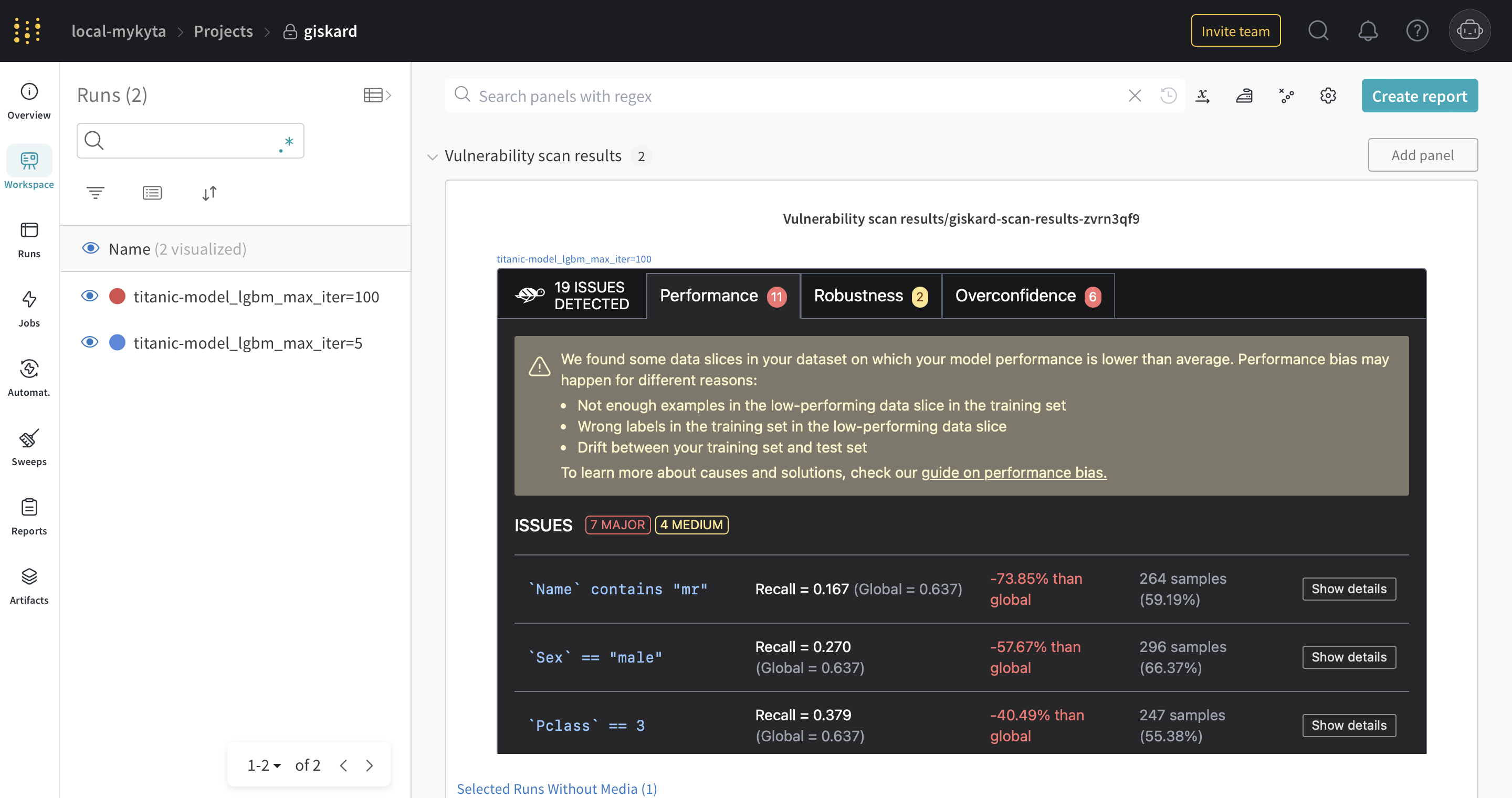
Task: Click the 4 MEDIUM issues badge
Action: [691, 524]
